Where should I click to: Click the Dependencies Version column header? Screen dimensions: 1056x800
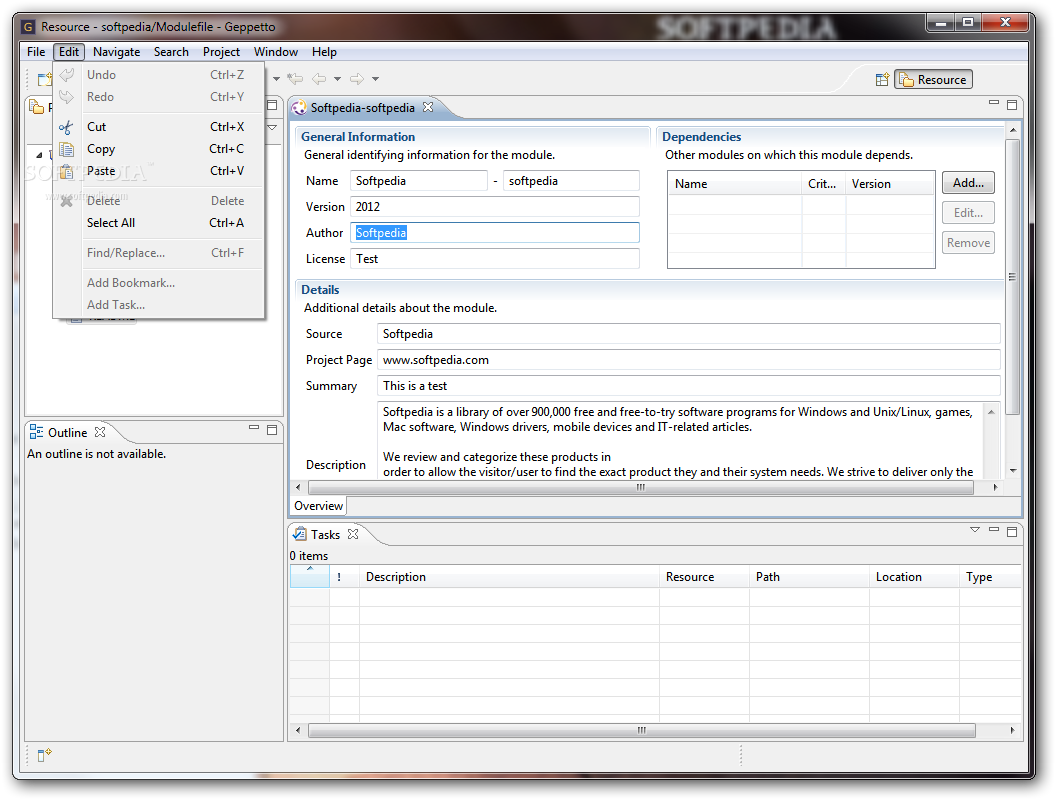click(x=890, y=184)
